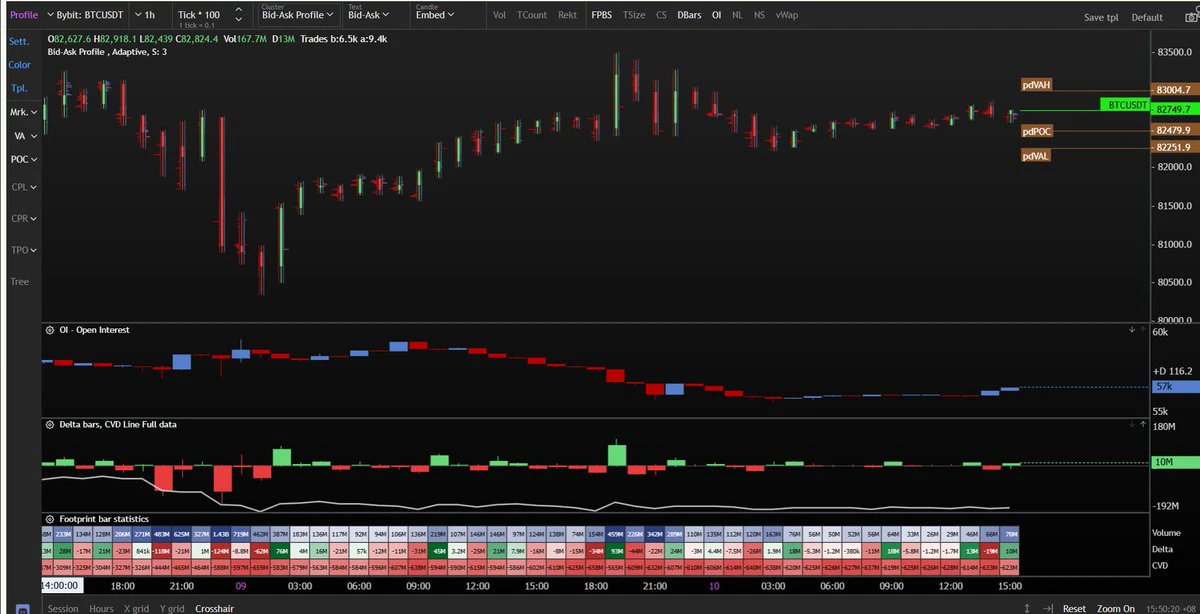Toggle the CS indicator
The width and height of the screenshot is (1200, 614).
point(661,15)
